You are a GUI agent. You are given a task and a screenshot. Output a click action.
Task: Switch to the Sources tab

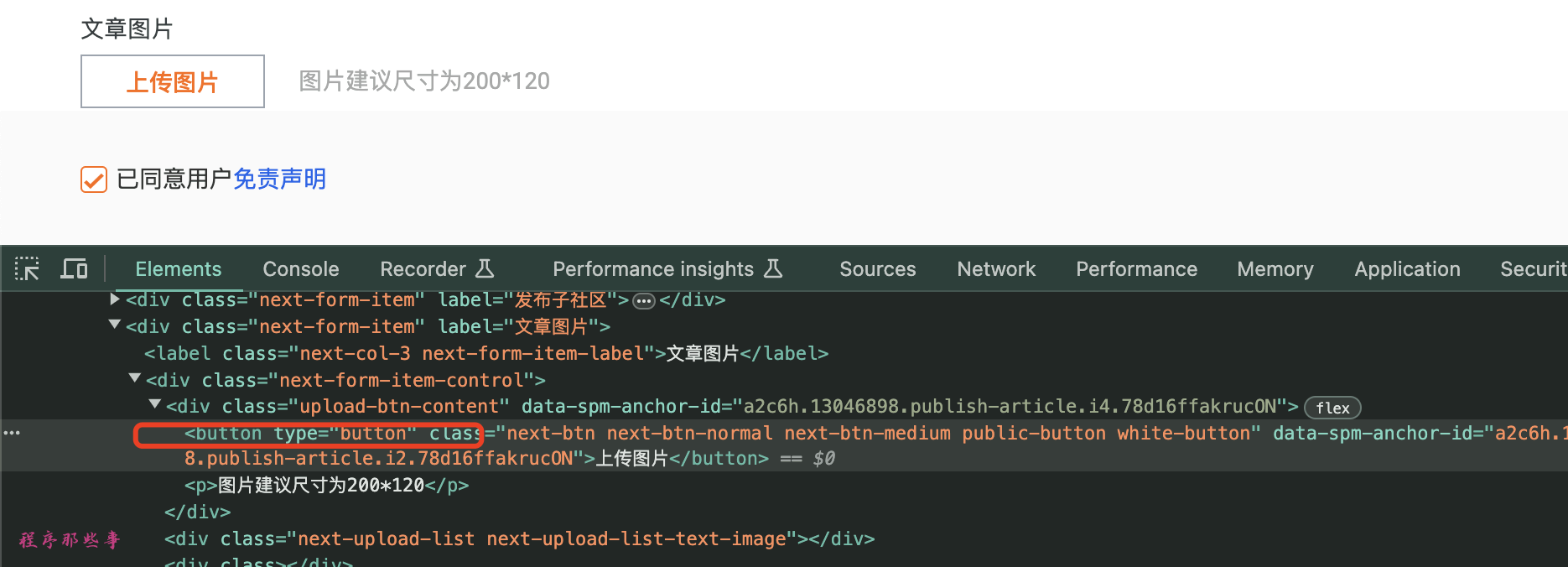pos(877,269)
